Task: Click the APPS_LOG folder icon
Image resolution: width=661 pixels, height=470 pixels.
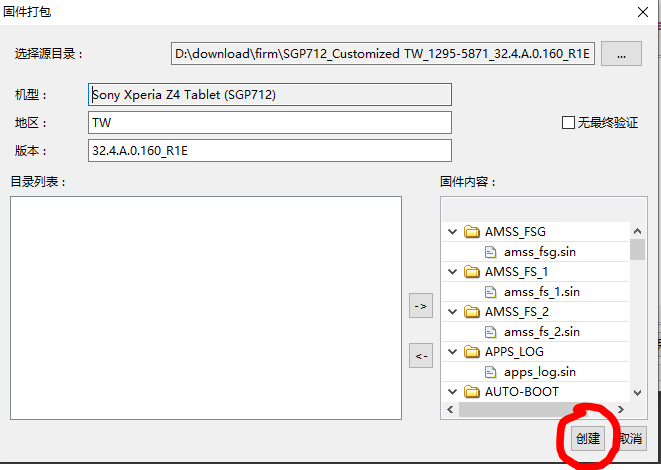Action: pos(472,352)
